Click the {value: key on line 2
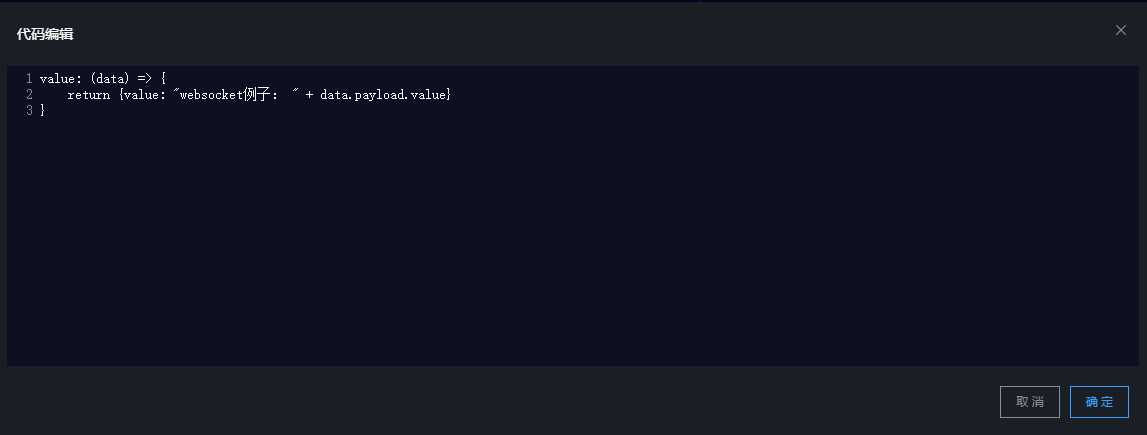 pos(144,94)
